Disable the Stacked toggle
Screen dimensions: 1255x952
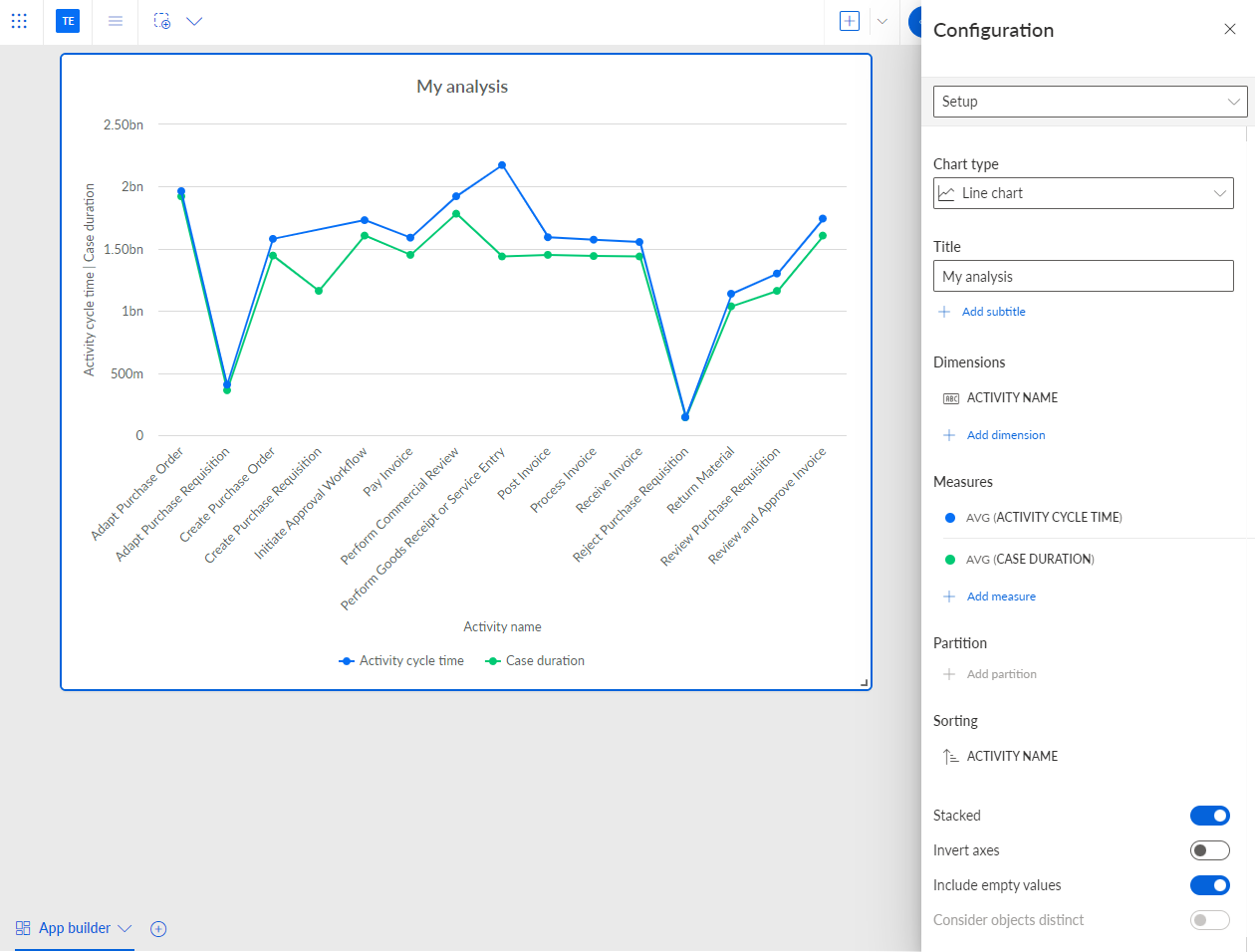(1210, 816)
